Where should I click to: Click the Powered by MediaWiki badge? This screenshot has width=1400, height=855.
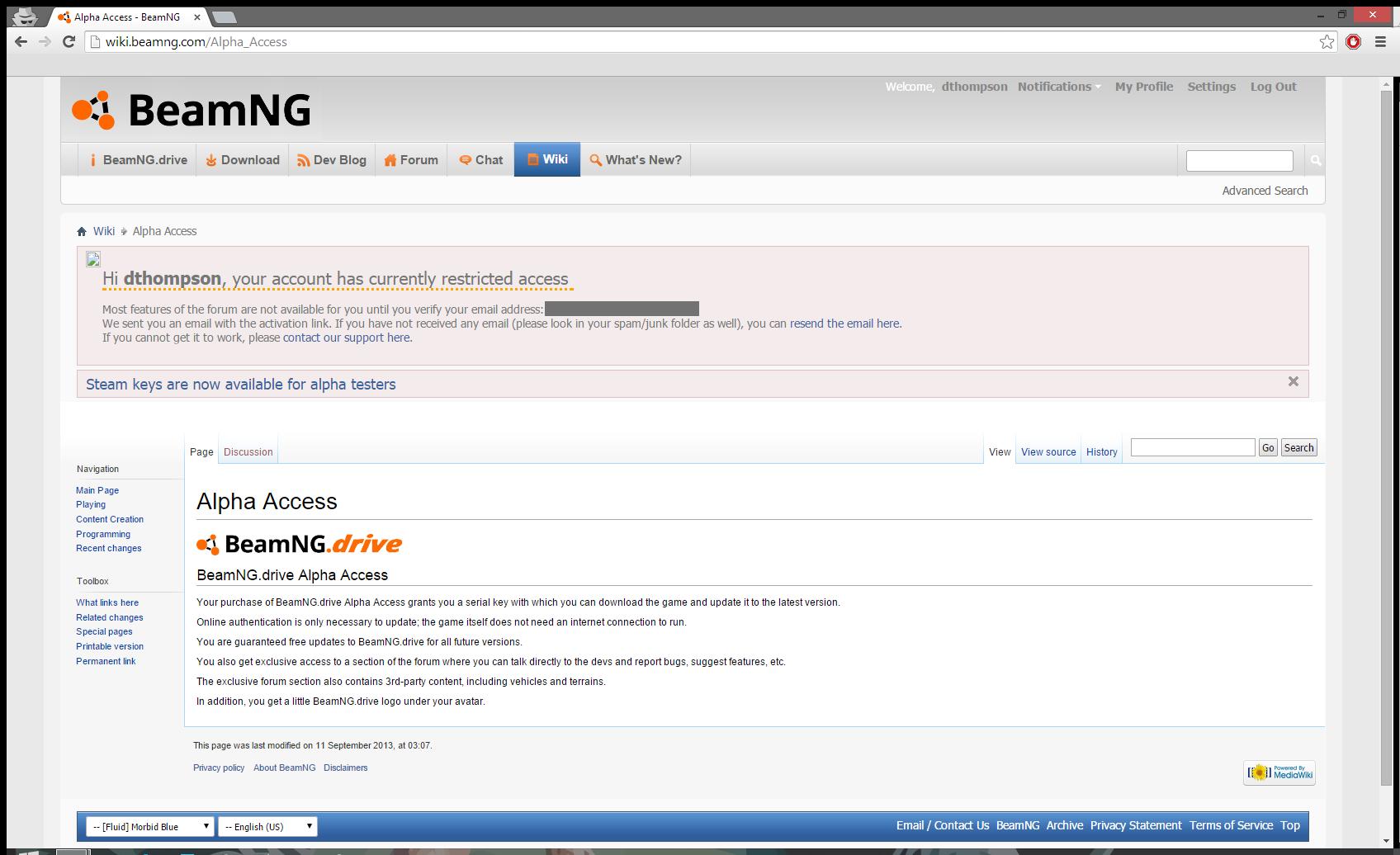point(1279,772)
